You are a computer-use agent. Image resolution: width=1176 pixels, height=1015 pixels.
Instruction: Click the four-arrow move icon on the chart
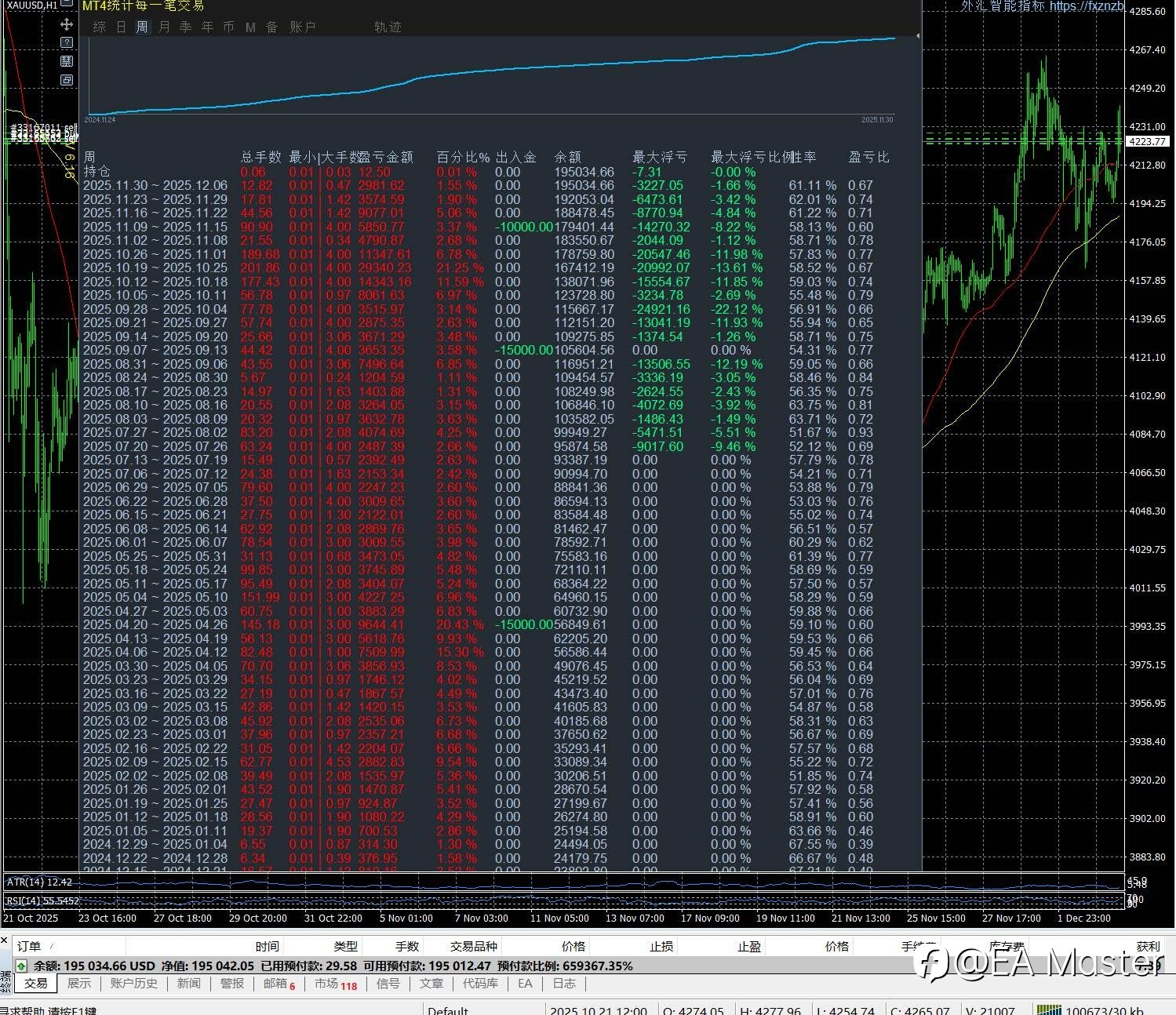(67, 24)
